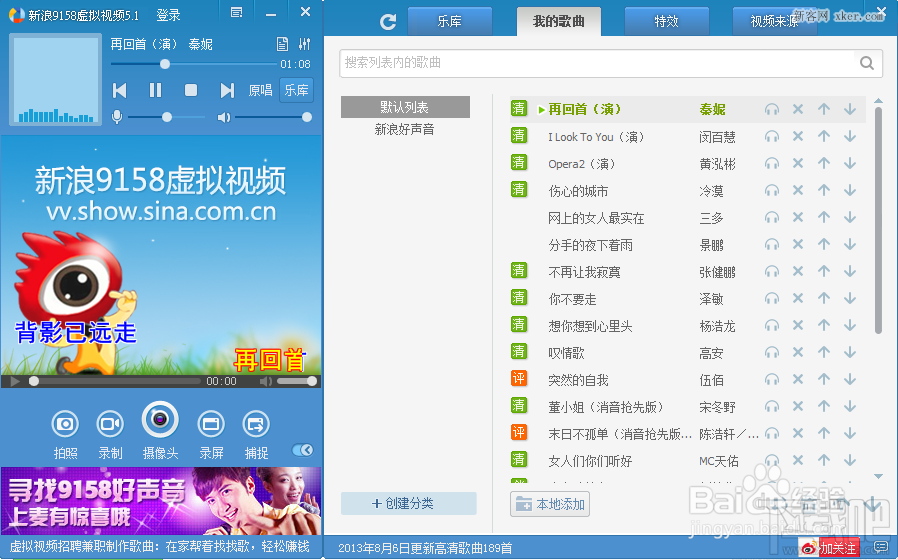The width and height of the screenshot is (898, 560).
Task: Open the 摄像头 camera icon
Action: point(160,420)
